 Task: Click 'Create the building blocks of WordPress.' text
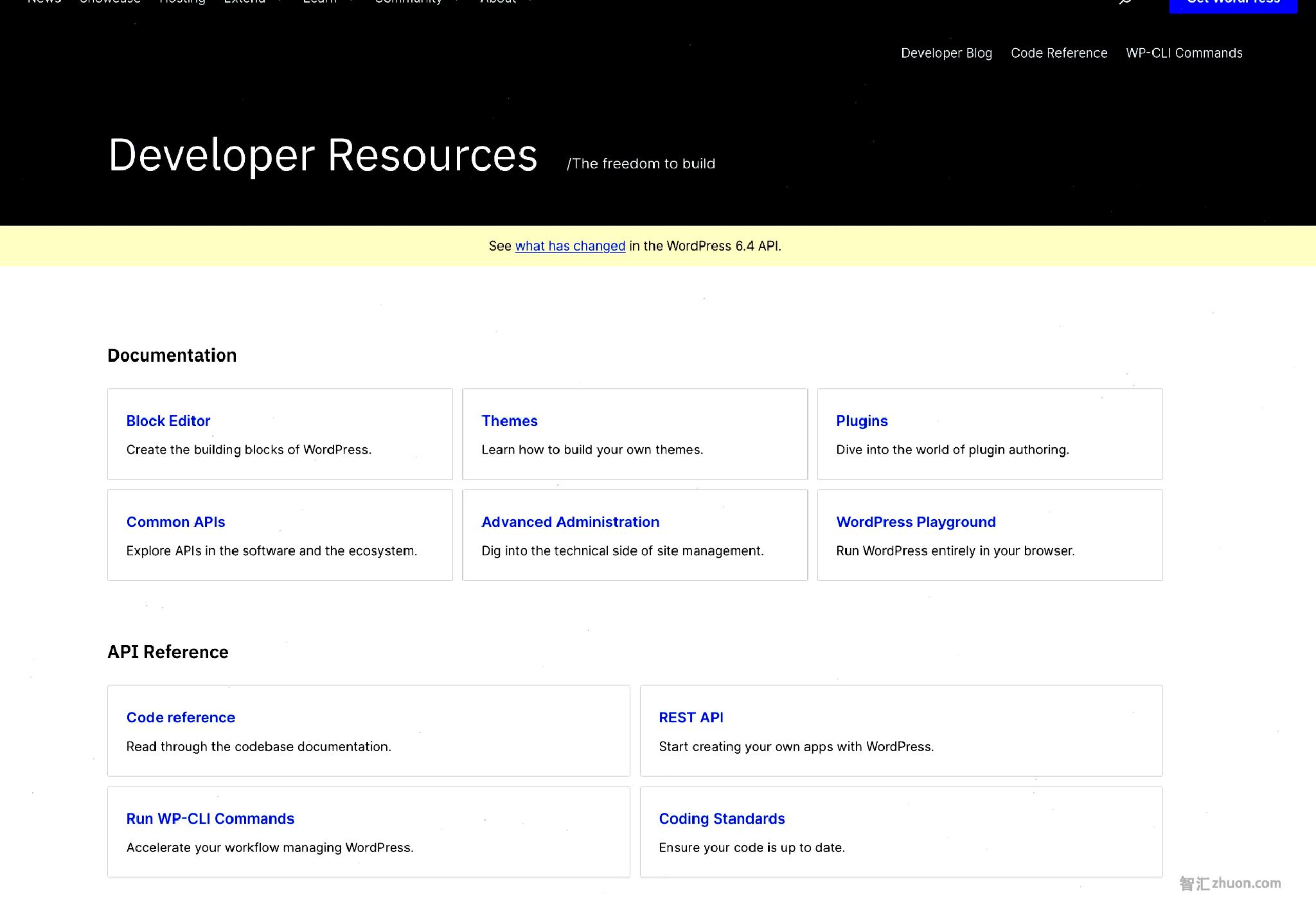coord(249,450)
